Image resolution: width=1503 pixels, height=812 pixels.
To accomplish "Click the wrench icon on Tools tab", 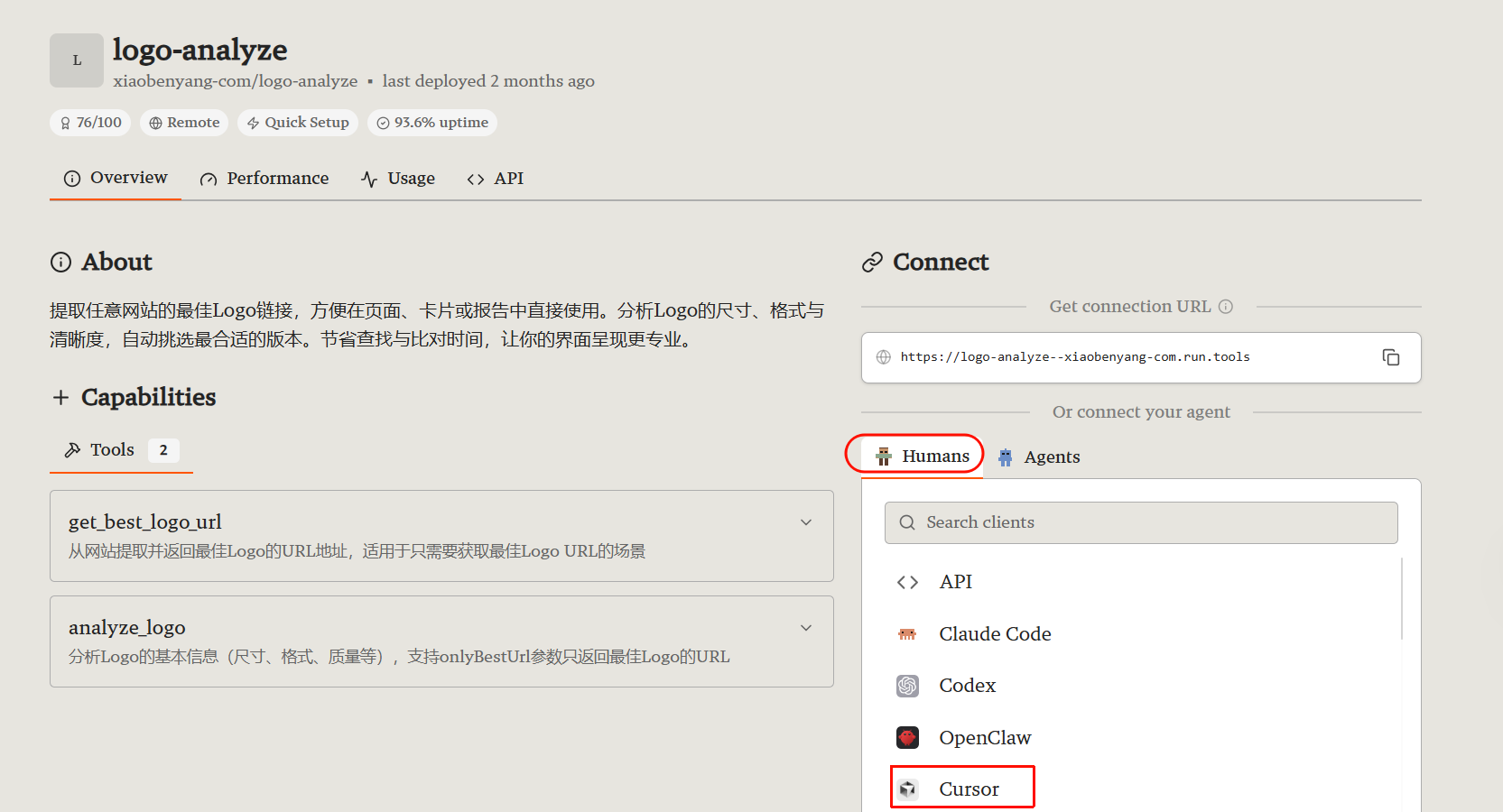I will pos(72,450).
